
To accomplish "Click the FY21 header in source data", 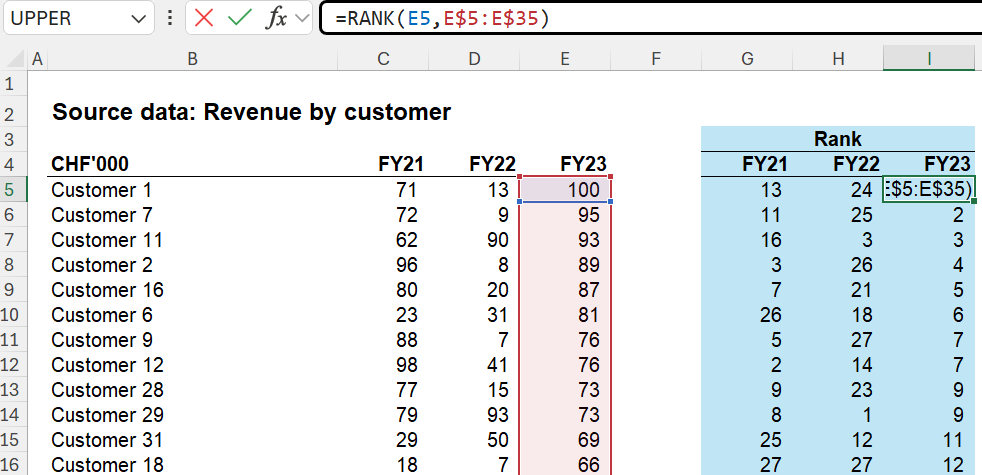I will coord(401,164).
